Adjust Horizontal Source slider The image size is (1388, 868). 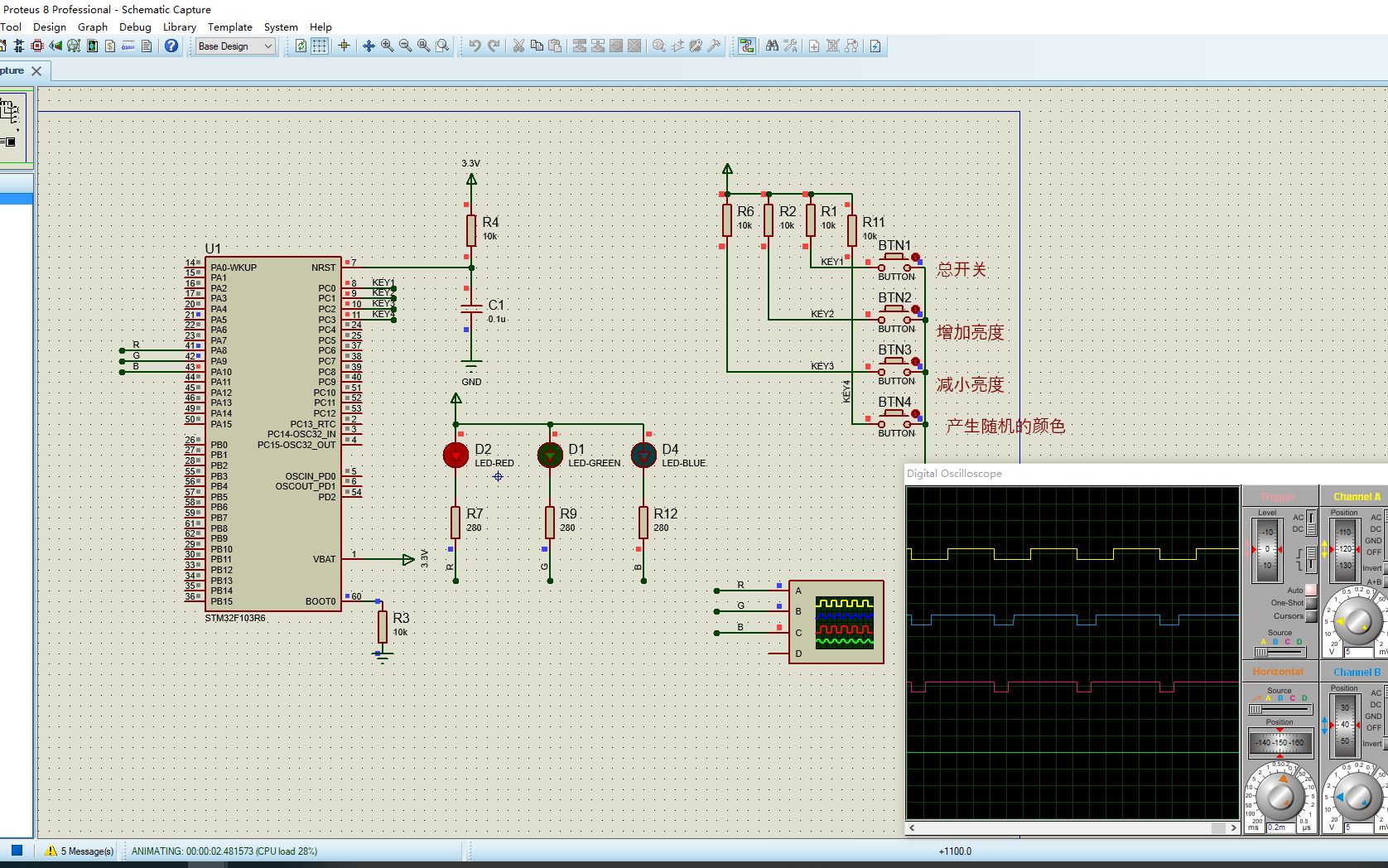1280,709
